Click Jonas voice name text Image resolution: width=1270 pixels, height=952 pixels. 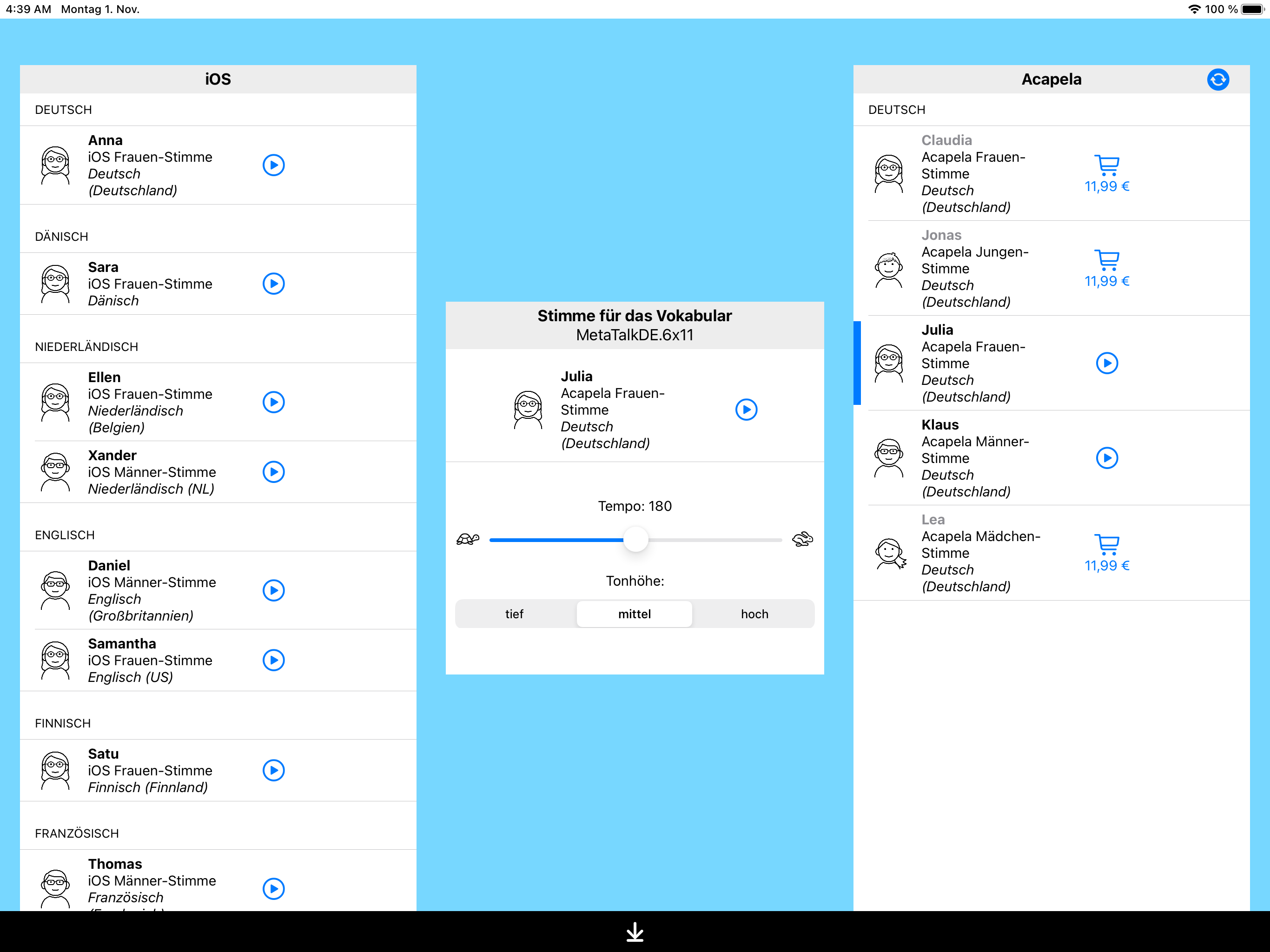point(941,235)
